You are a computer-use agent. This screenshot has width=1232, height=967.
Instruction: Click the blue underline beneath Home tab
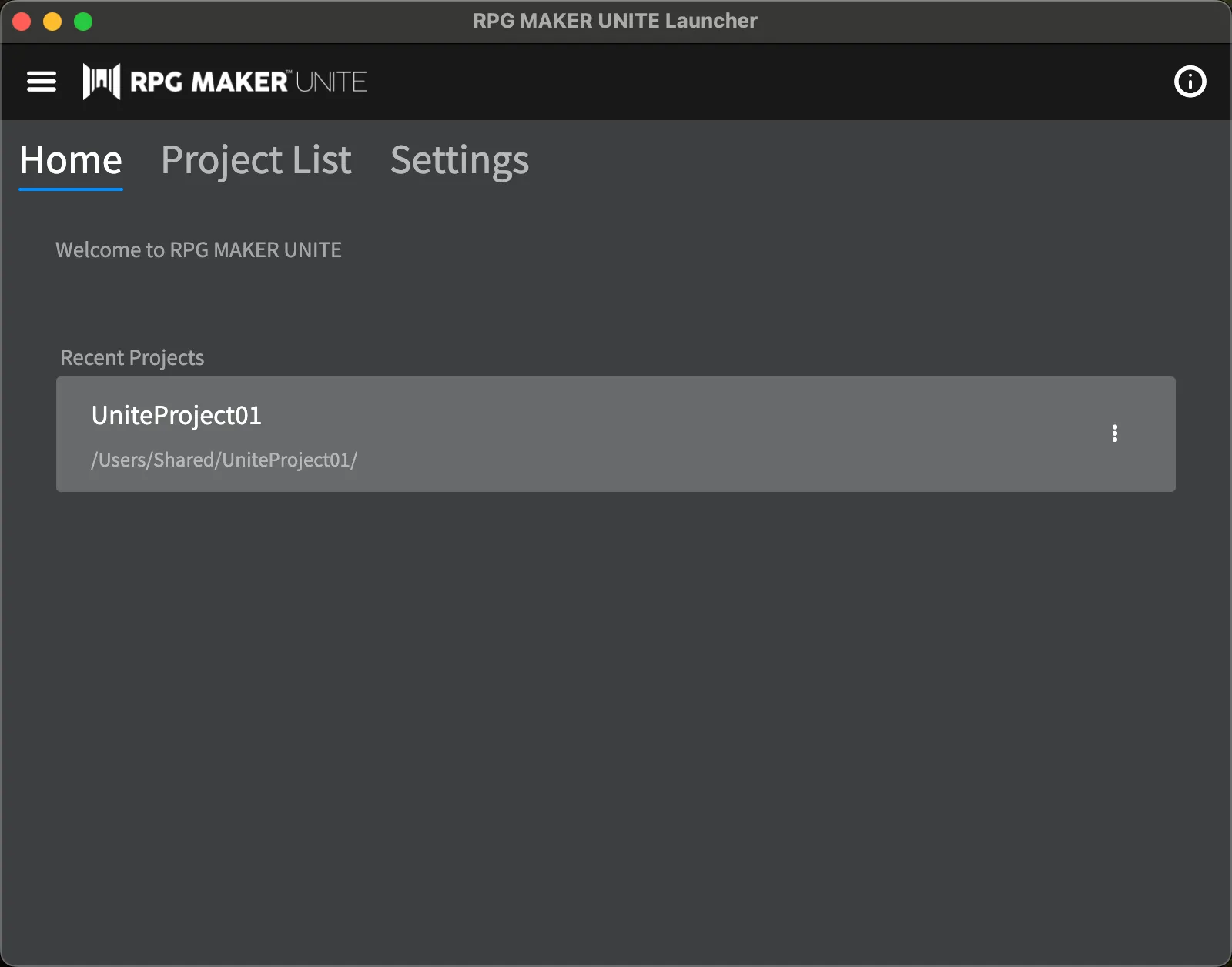click(x=71, y=189)
